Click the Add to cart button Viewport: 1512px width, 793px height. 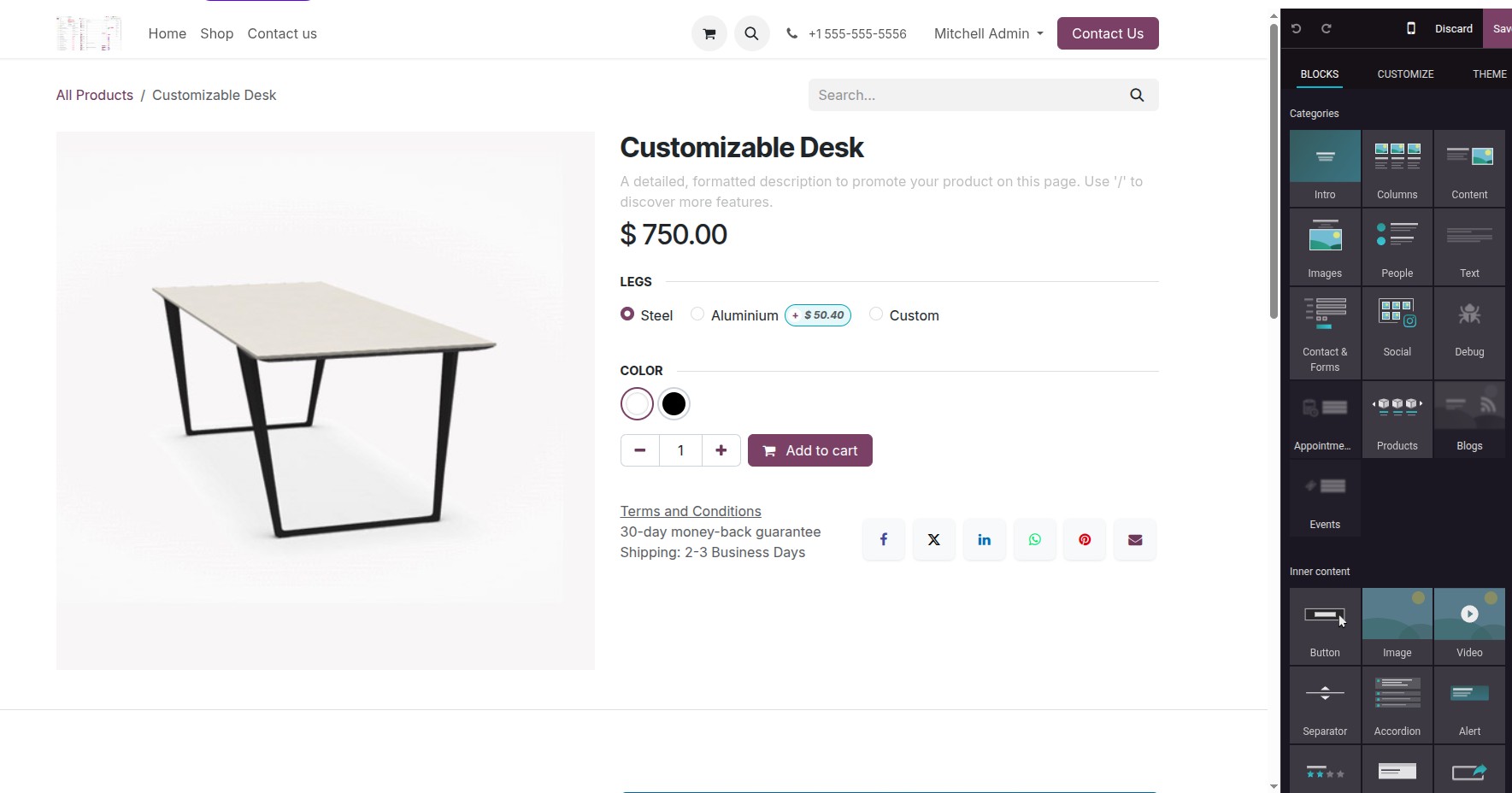[809, 450]
